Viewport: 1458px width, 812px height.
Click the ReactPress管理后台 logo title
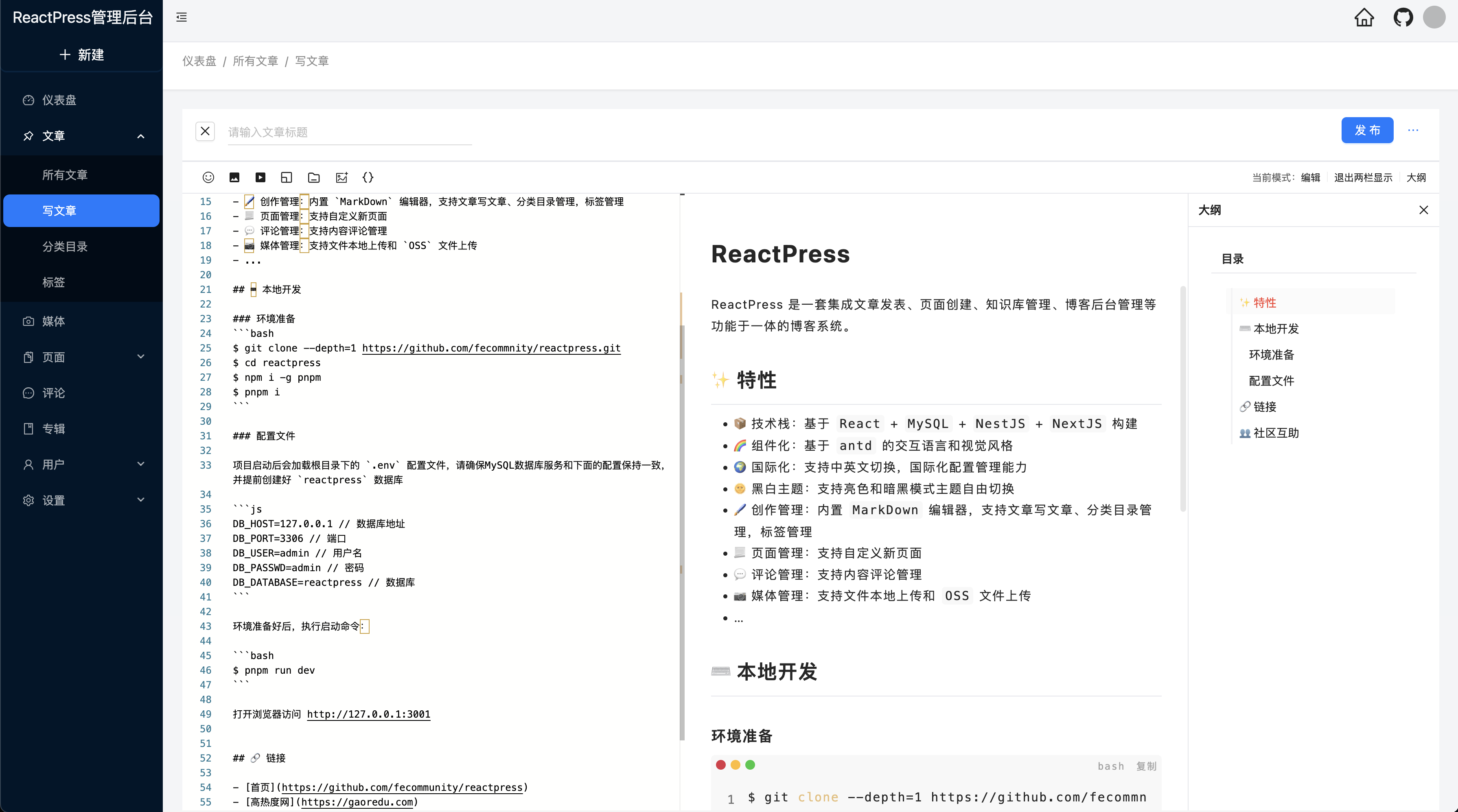tap(83, 17)
